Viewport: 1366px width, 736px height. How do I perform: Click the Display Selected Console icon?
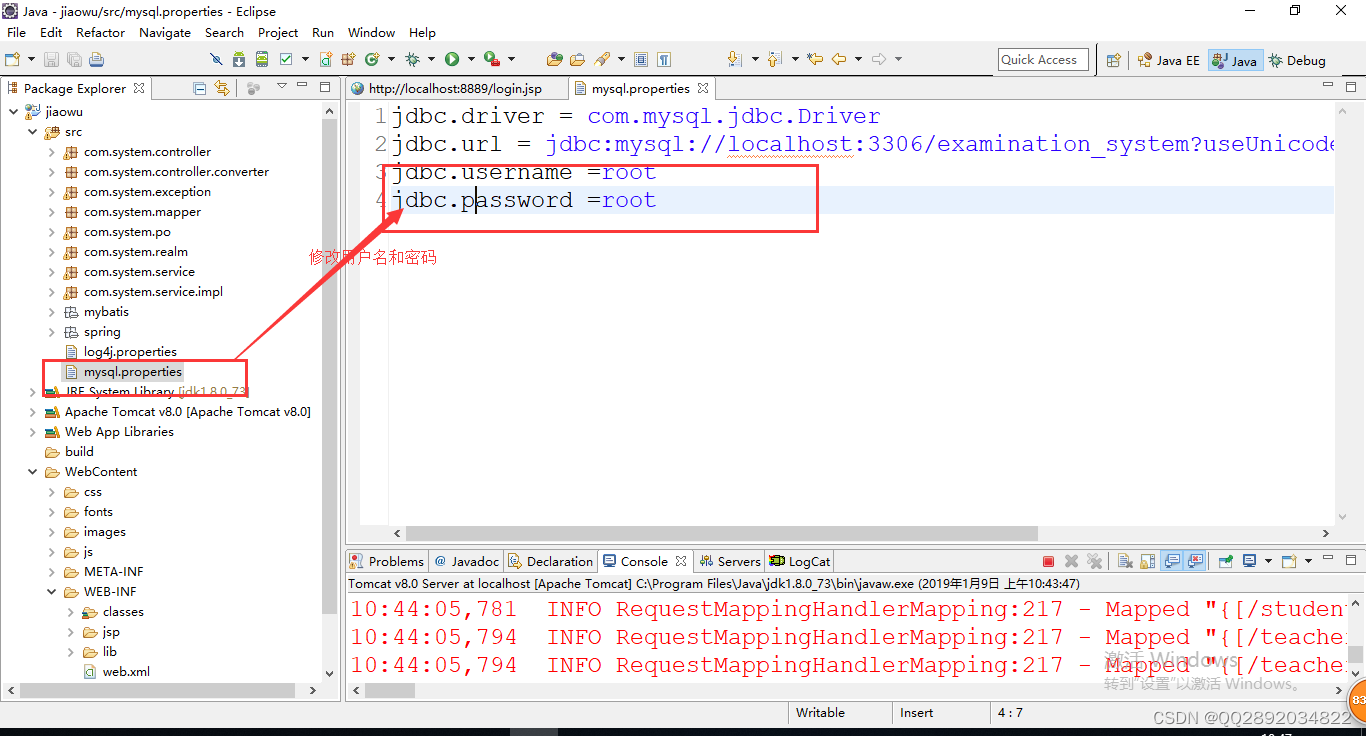tap(1251, 561)
